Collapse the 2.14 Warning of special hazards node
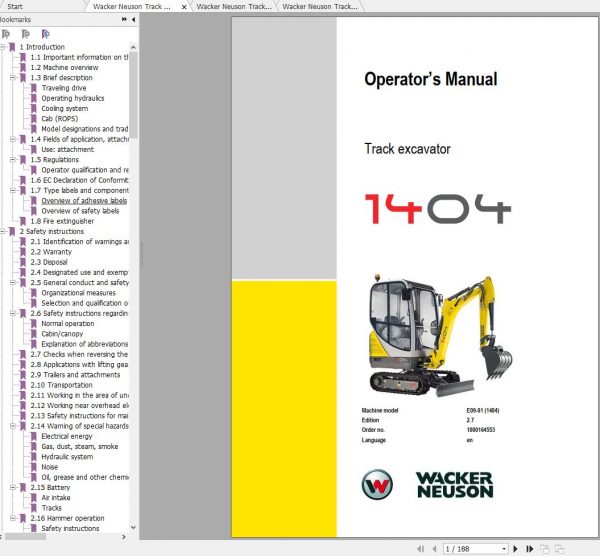This screenshot has height=556, width=600. 13,426
